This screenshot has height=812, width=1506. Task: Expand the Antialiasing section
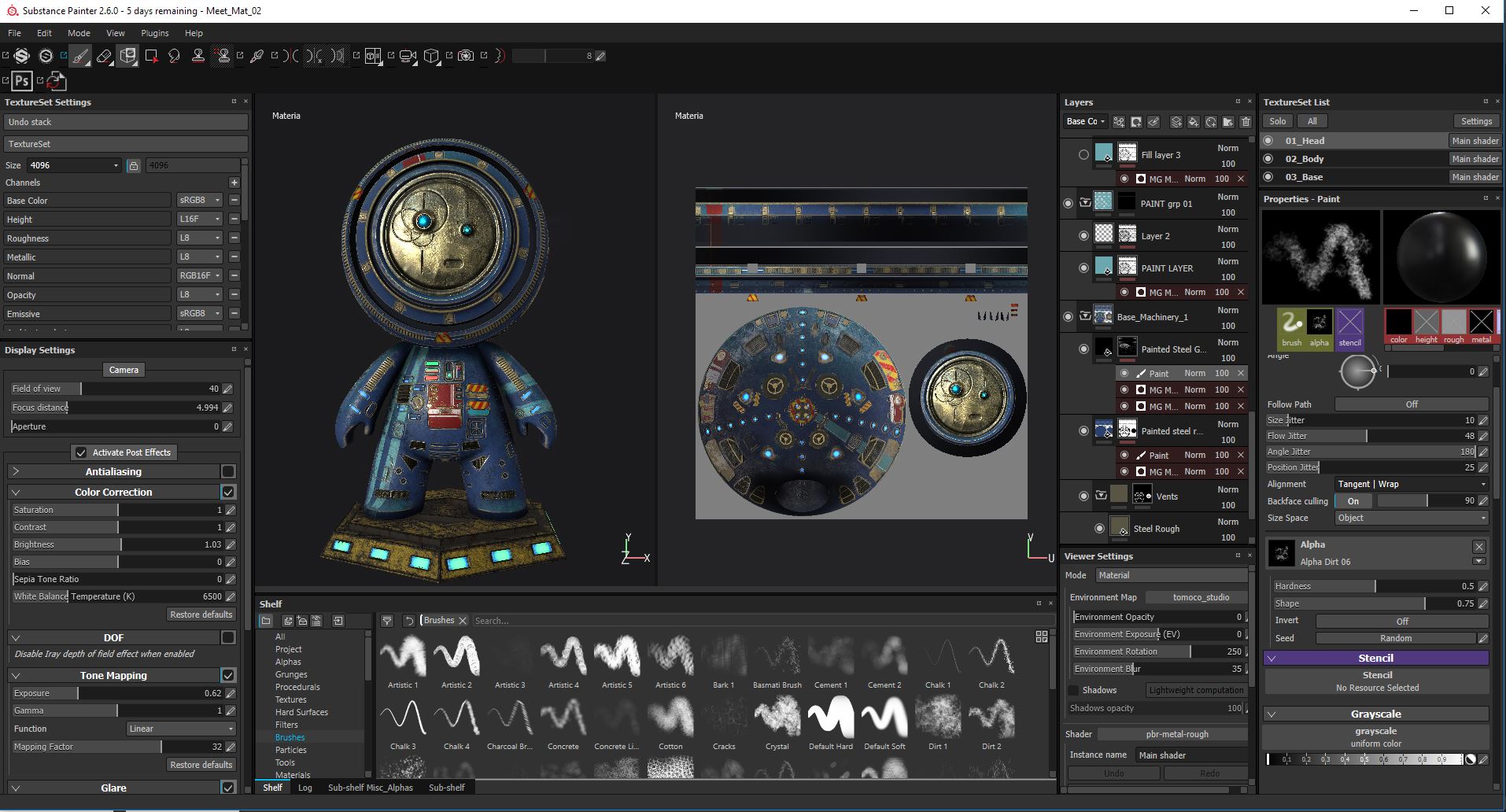16,471
